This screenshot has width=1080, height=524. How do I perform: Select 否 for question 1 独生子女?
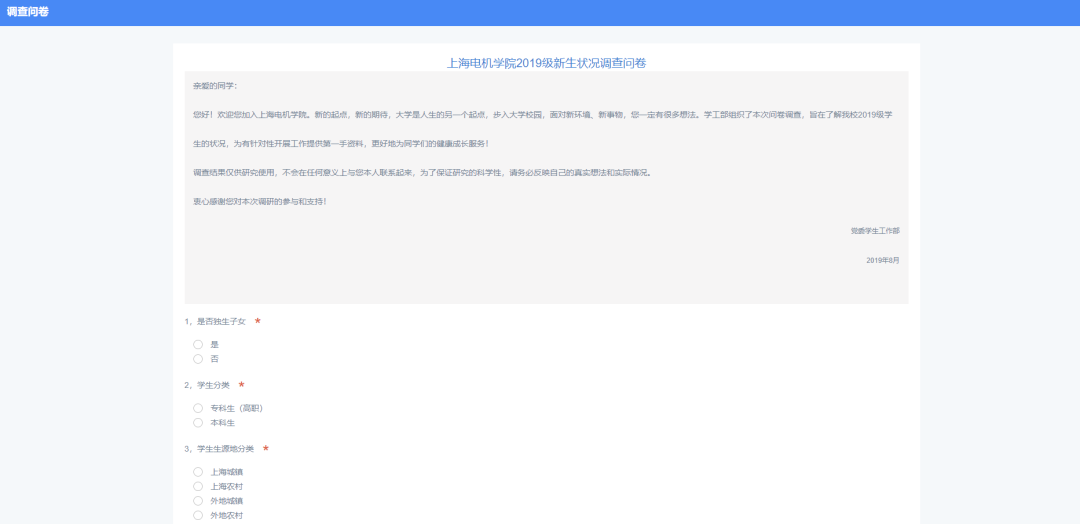pyautogui.click(x=198, y=359)
